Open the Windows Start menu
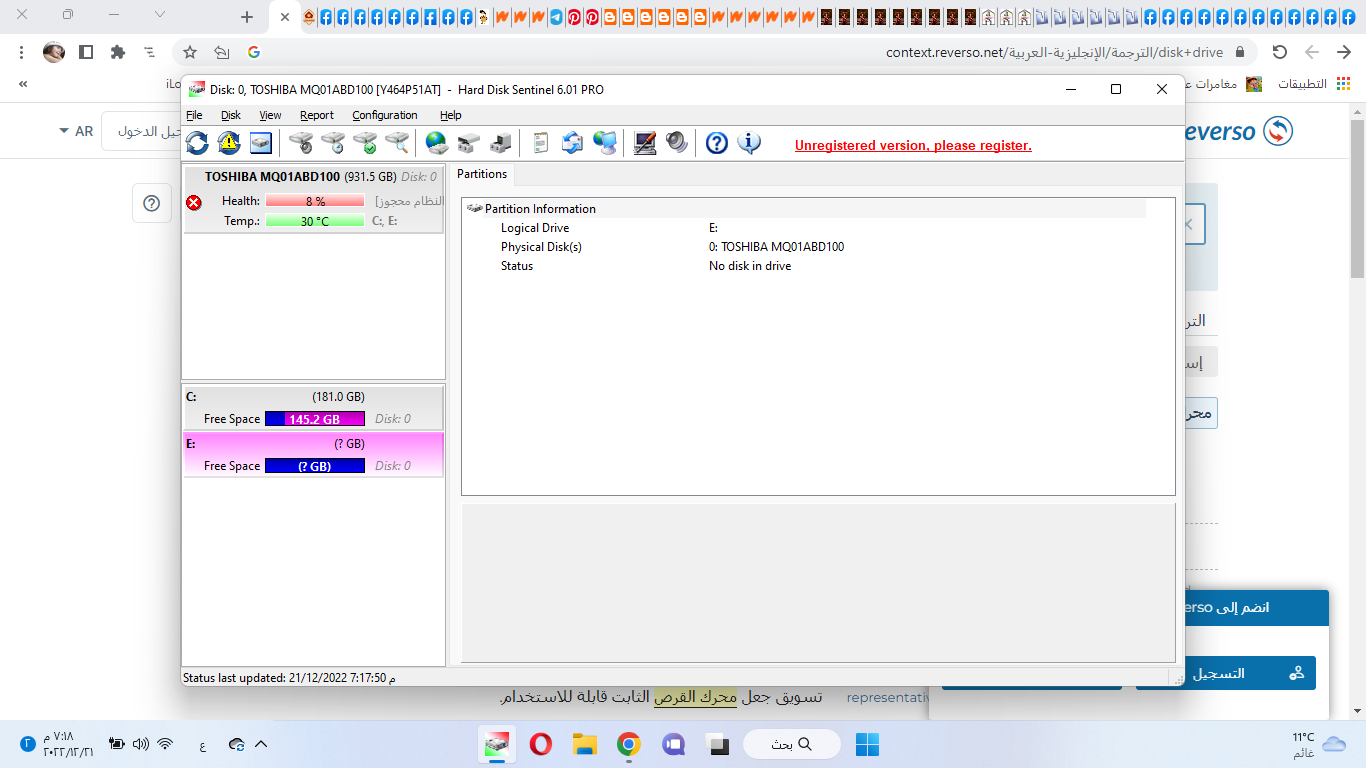This screenshot has height=768, width=1366. click(867, 744)
